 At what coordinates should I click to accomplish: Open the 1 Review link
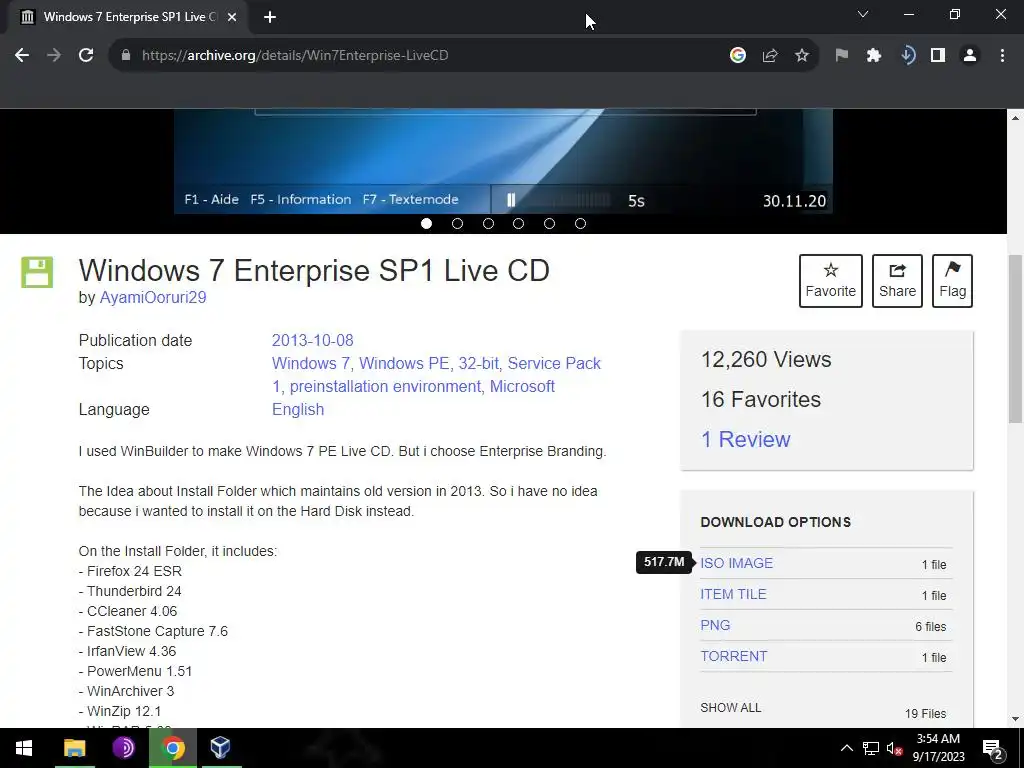coord(746,439)
